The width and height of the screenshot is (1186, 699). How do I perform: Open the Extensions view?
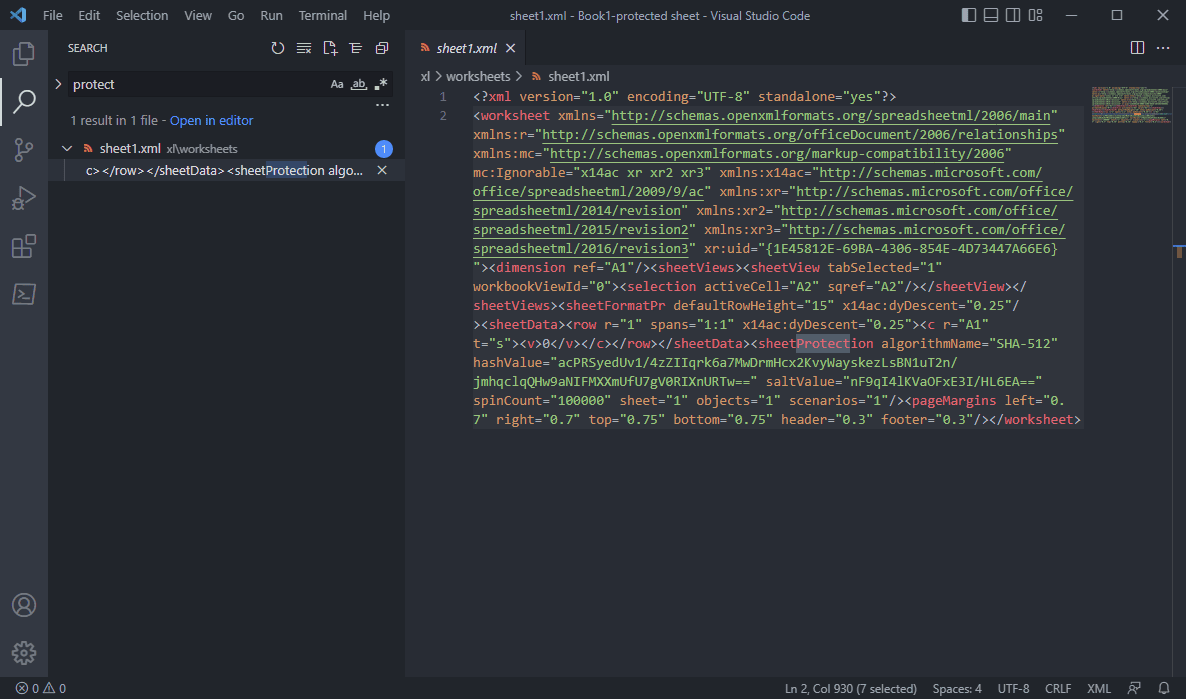tap(23, 246)
